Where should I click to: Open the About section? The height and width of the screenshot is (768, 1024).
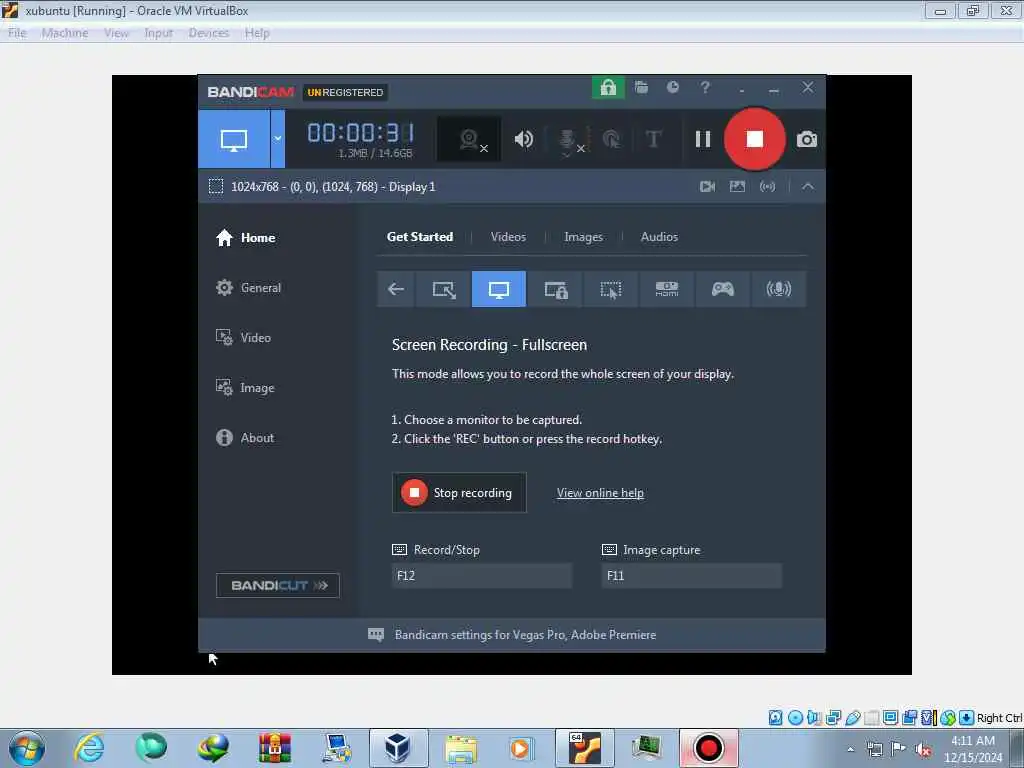245,438
